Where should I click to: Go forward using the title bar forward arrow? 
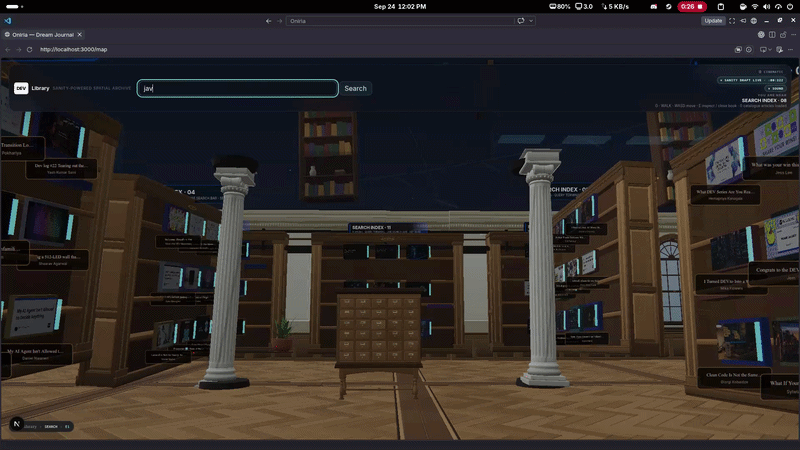pyautogui.click(x=280, y=21)
